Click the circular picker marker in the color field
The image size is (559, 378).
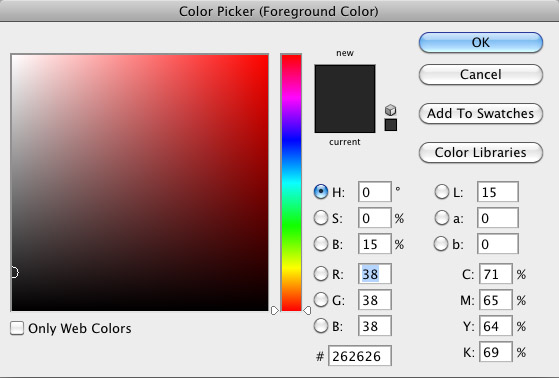pyautogui.click(x=14, y=272)
